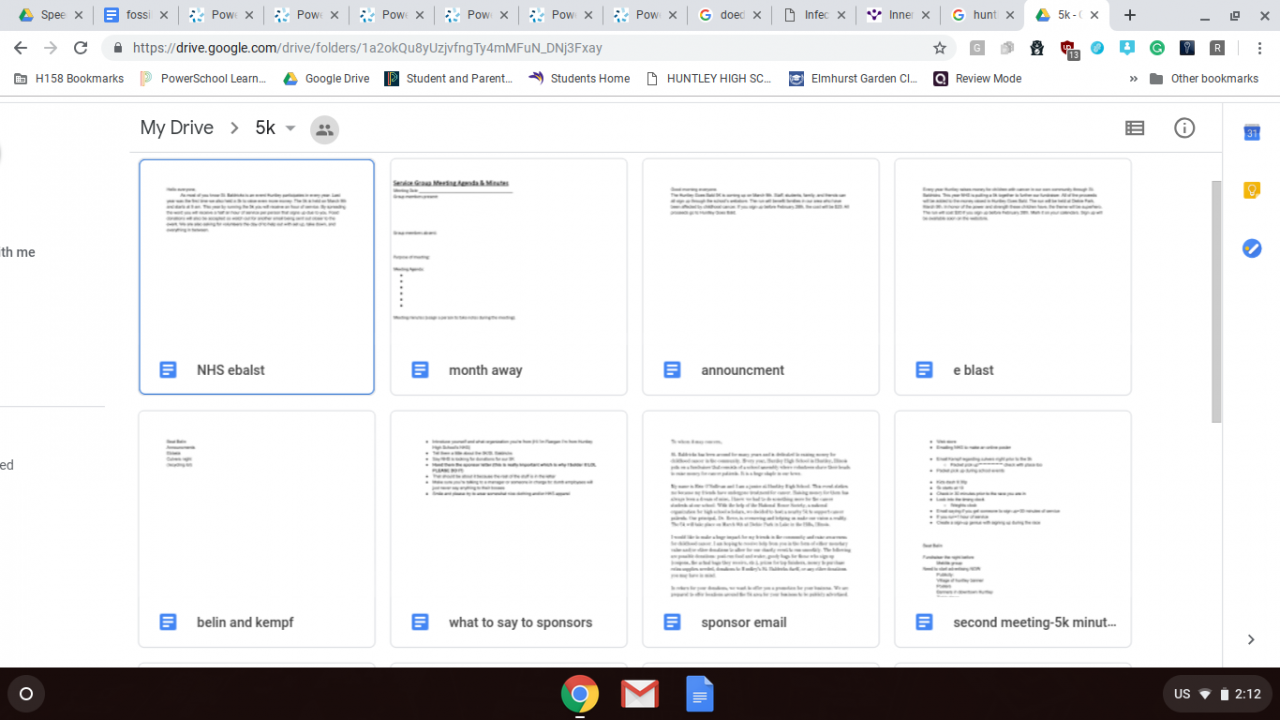Click the gray G extension icon
Screen dimensions: 1280x720
coord(977,48)
